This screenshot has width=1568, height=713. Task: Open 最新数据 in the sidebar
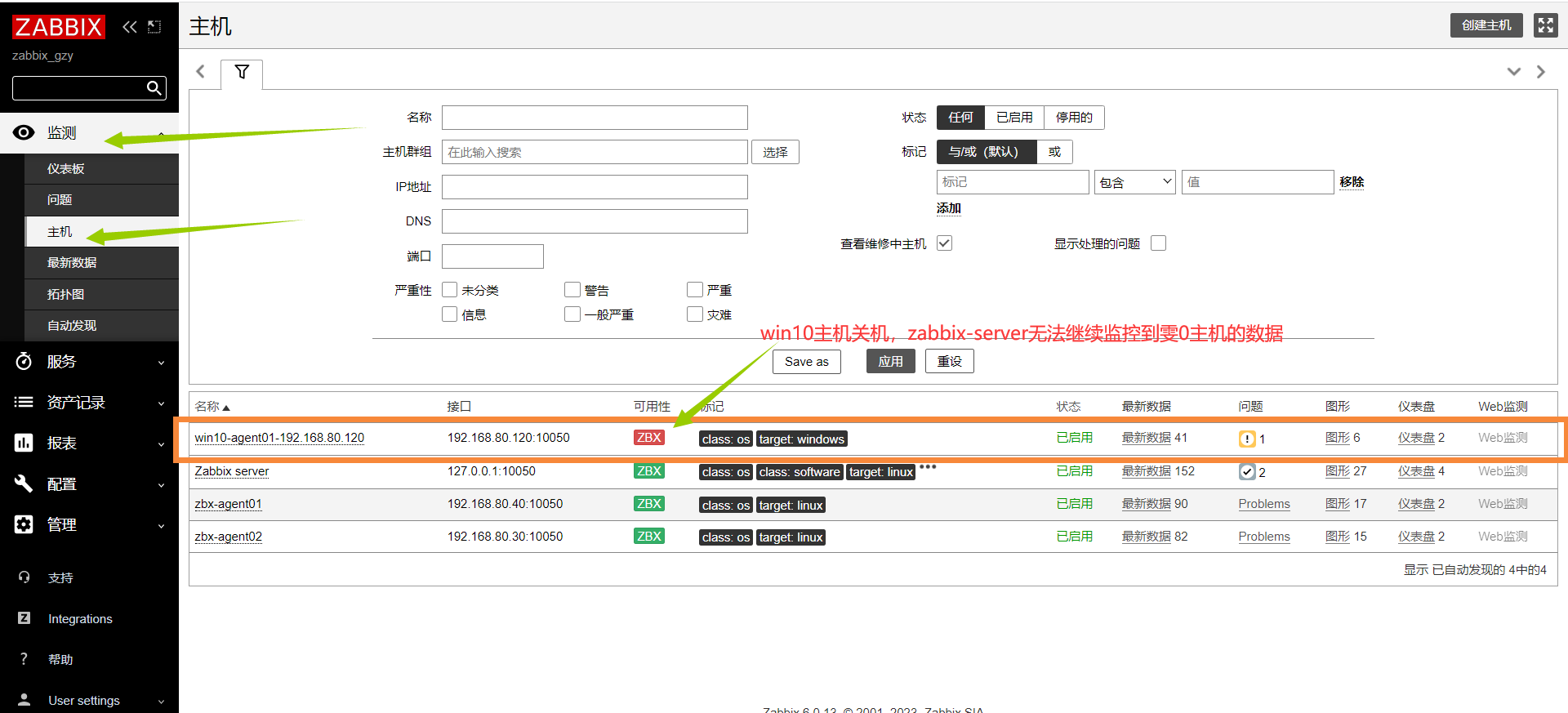pyautogui.click(x=102, y=263)
